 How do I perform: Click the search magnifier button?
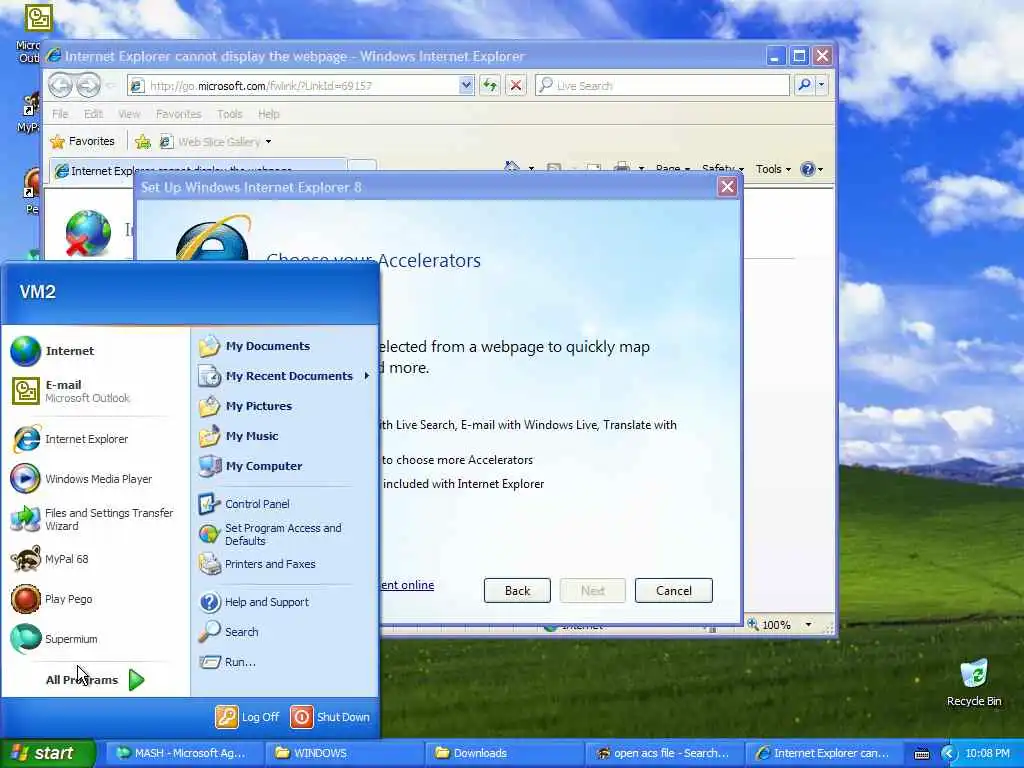tap(805, 86)
